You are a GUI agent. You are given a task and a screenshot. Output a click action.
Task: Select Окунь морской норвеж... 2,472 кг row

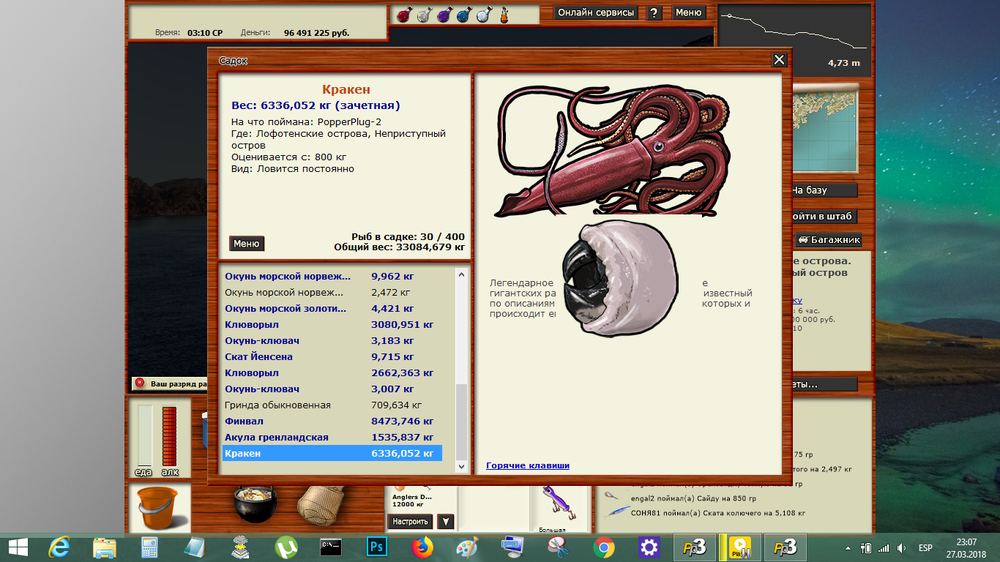(332, 292)
